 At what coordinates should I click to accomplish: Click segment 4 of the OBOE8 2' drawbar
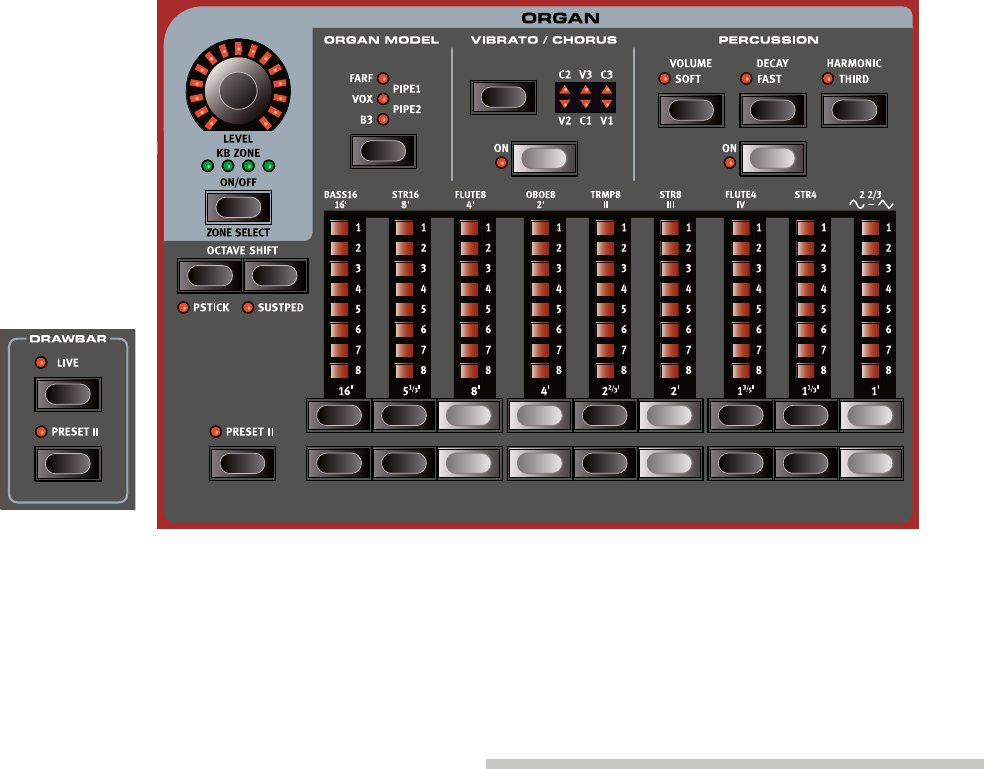pos(540,289)
